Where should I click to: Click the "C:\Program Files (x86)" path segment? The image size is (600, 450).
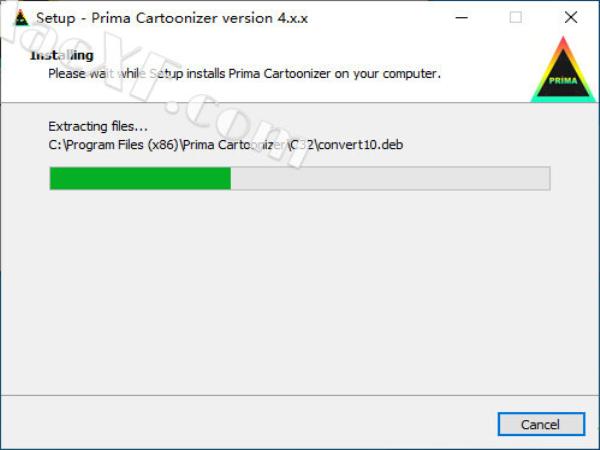coord(114,145)
